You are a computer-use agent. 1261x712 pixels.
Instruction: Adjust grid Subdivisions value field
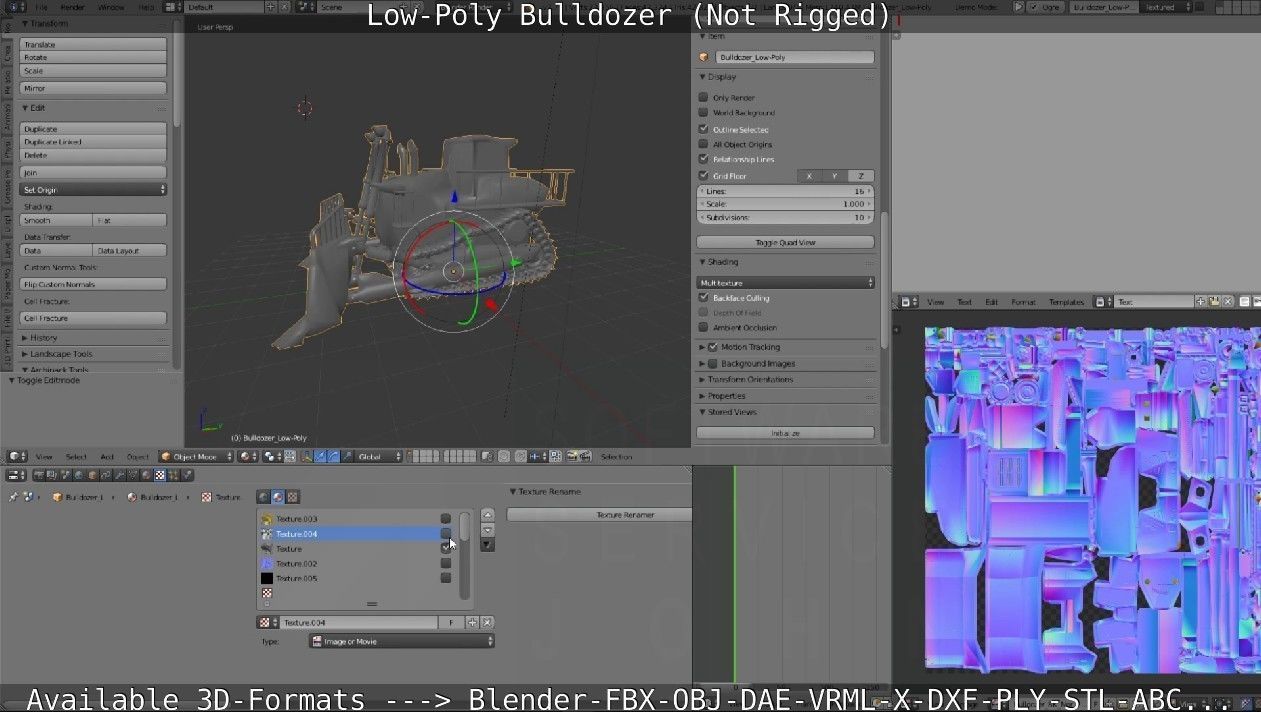pos(785,217)
